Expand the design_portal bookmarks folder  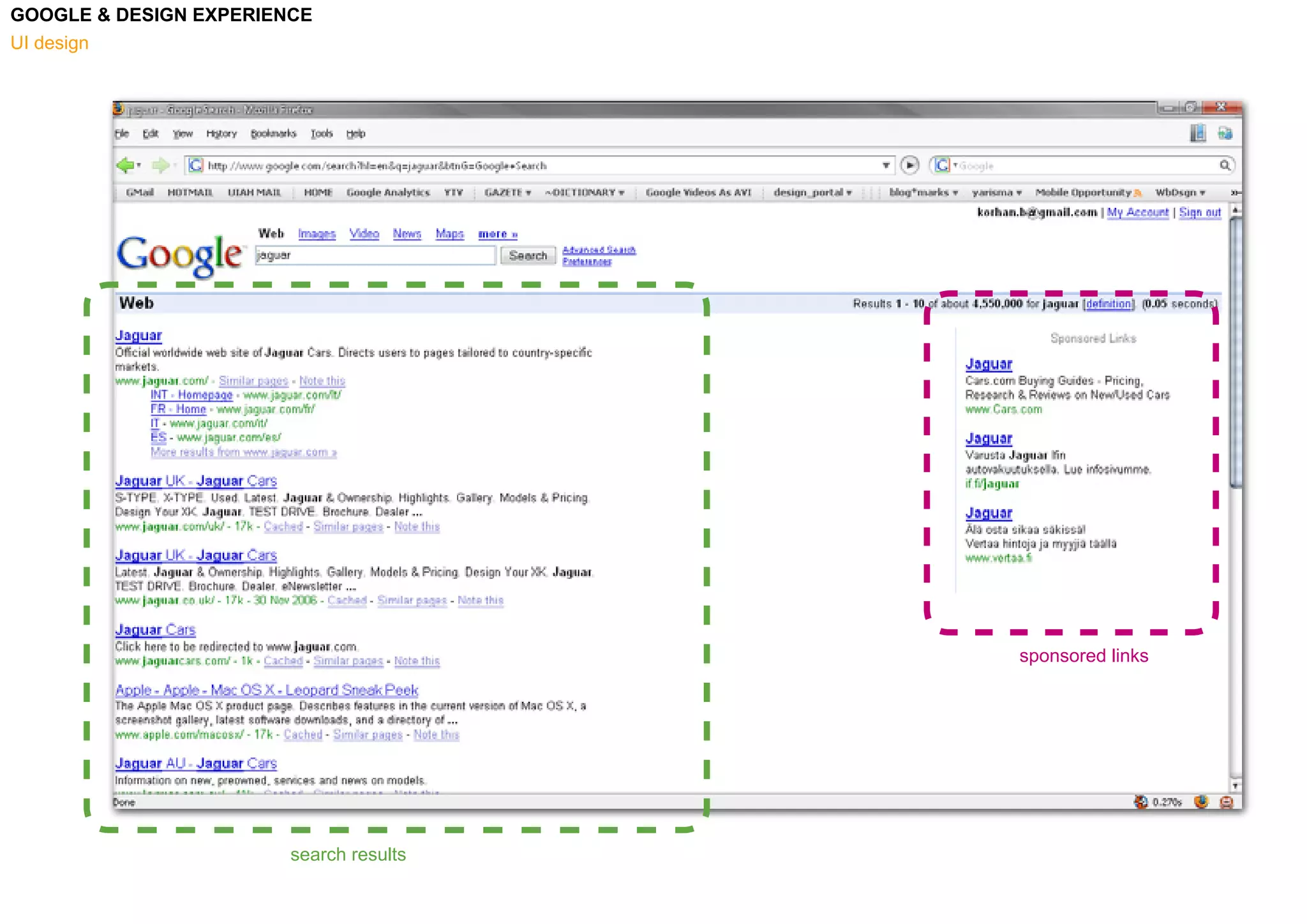click(x=812, y=192)
